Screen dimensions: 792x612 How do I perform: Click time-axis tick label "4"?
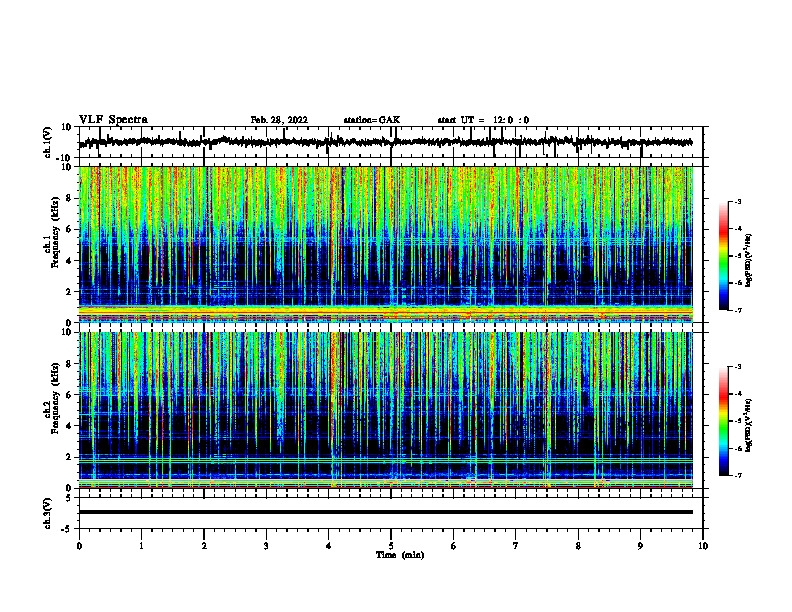(x=329, y=546)
